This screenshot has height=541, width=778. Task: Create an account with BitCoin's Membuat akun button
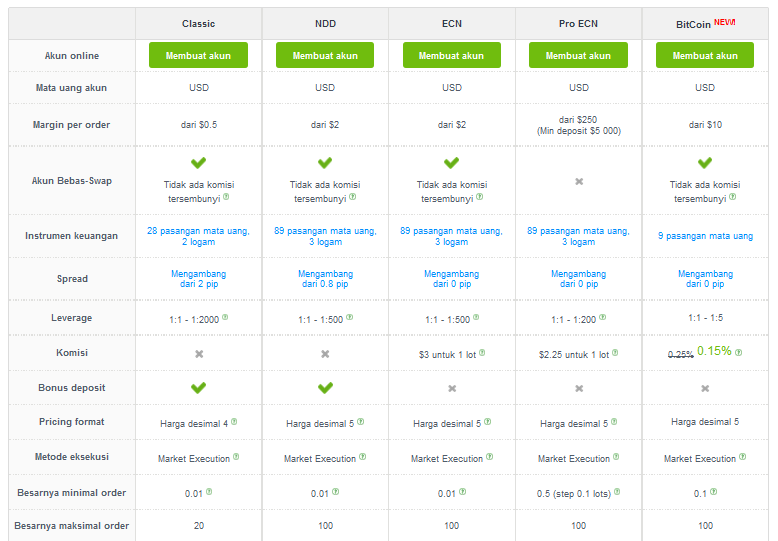(705, 55)
